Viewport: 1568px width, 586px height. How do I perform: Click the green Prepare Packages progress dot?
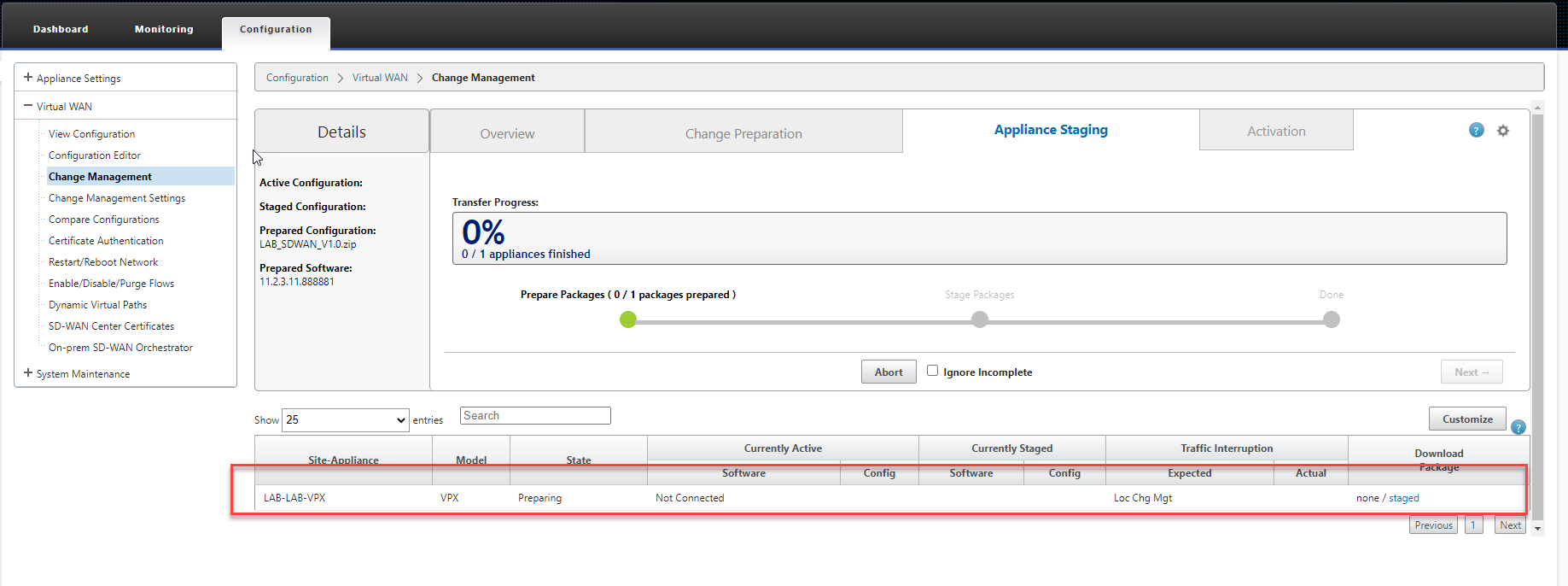click(x=628, y=319)
